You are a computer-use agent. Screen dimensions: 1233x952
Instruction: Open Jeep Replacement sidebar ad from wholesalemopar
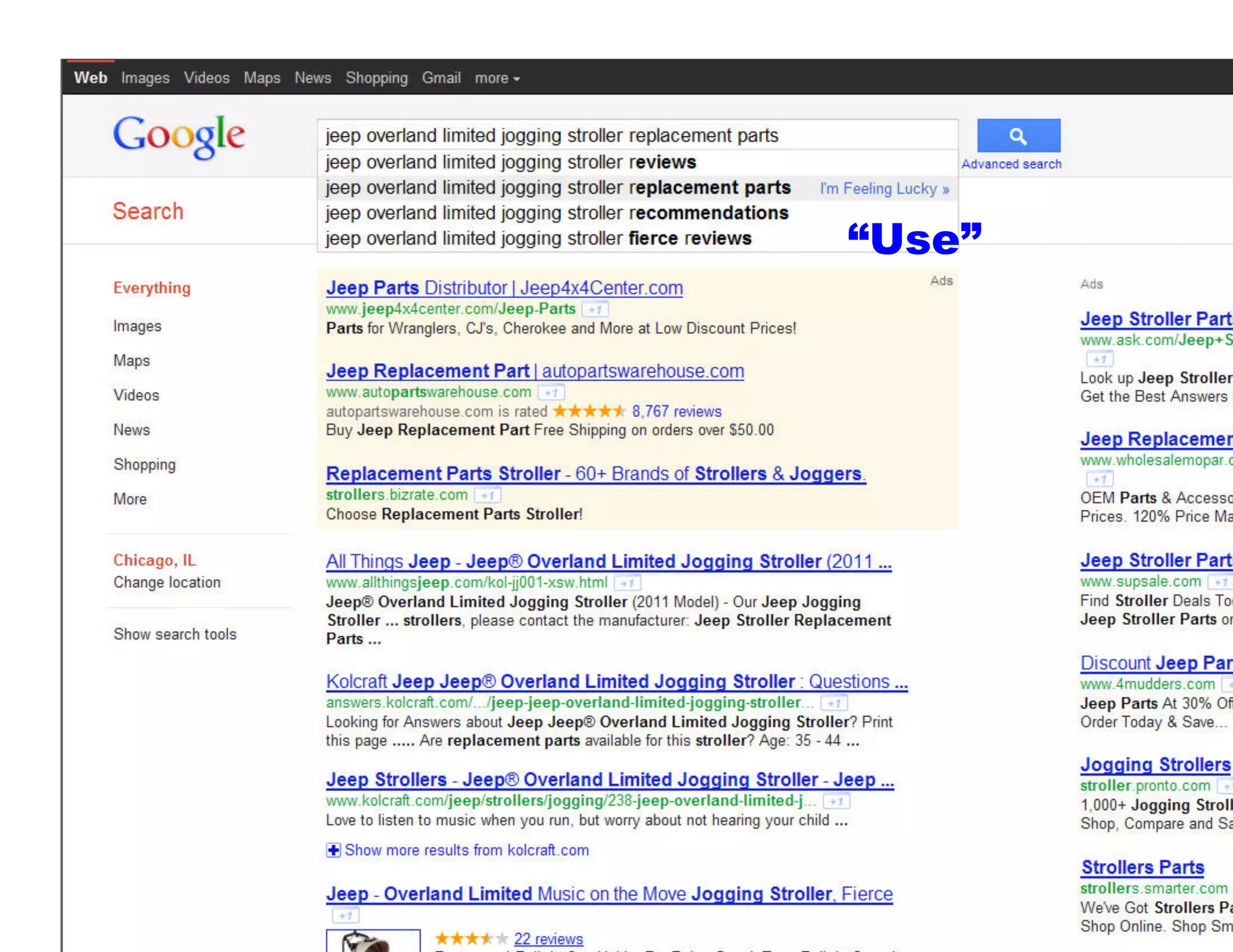[1156, 439]
